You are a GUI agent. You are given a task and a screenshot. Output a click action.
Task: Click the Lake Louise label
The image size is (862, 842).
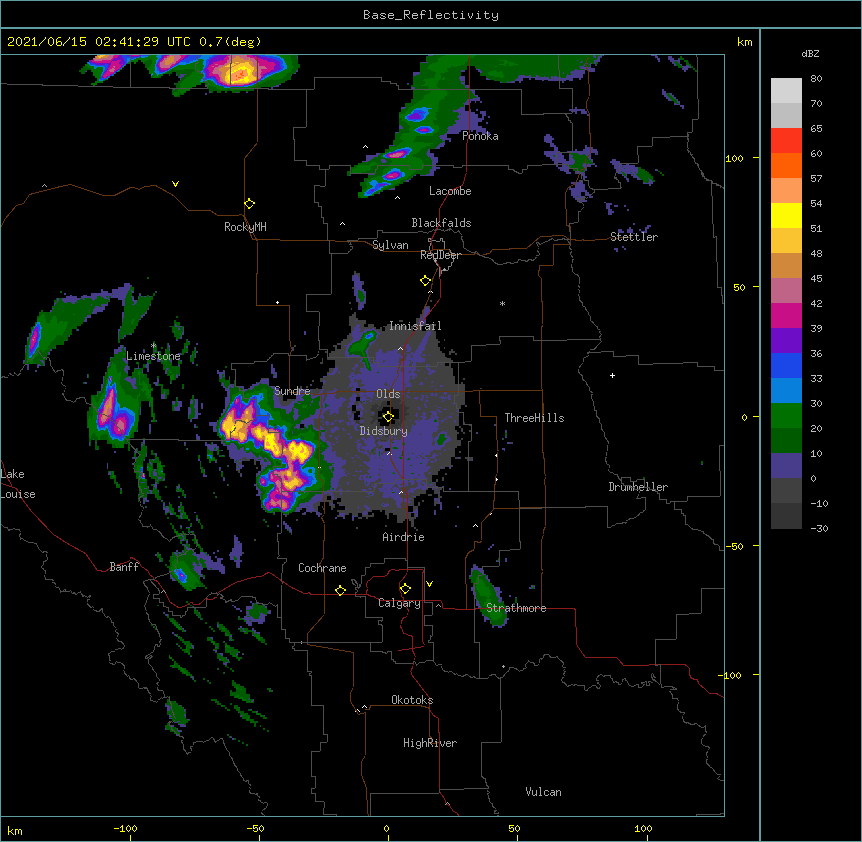click(18, 484)
